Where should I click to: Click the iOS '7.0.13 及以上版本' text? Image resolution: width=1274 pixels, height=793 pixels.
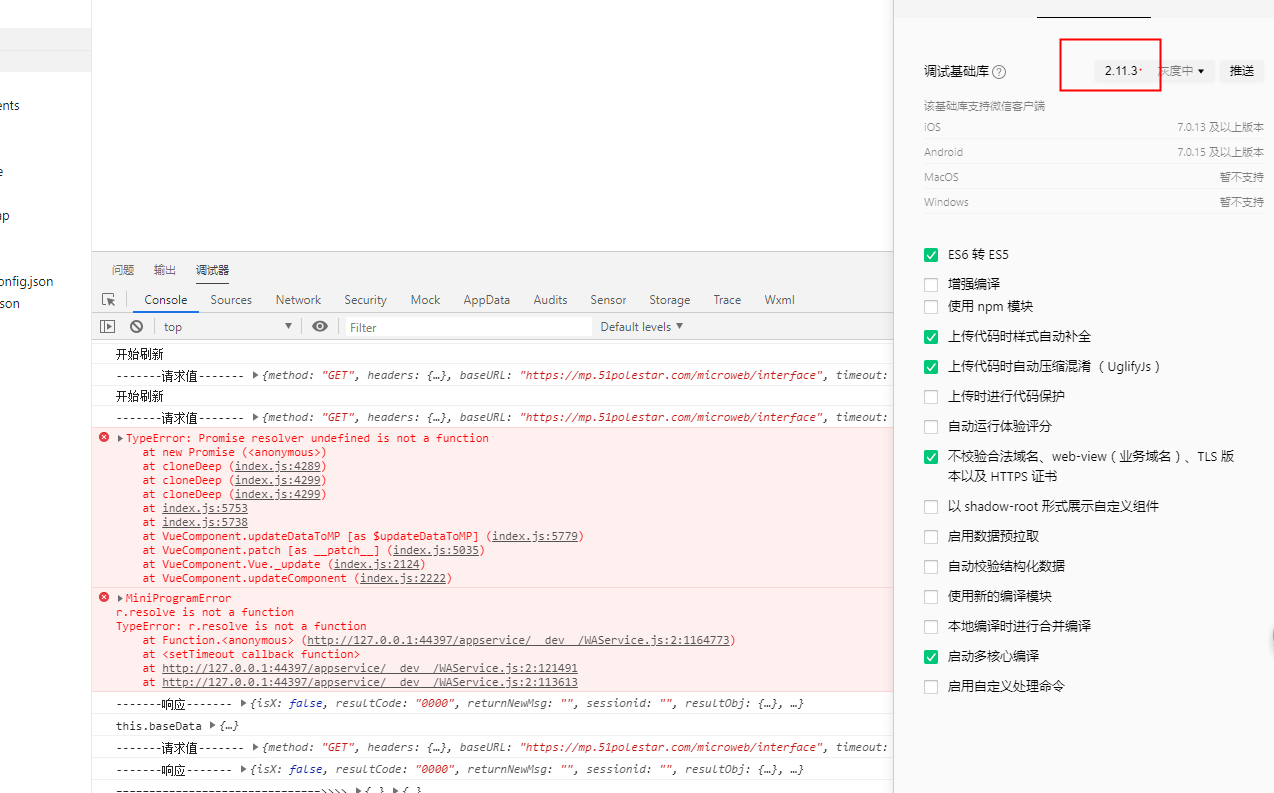[1220, 127]
